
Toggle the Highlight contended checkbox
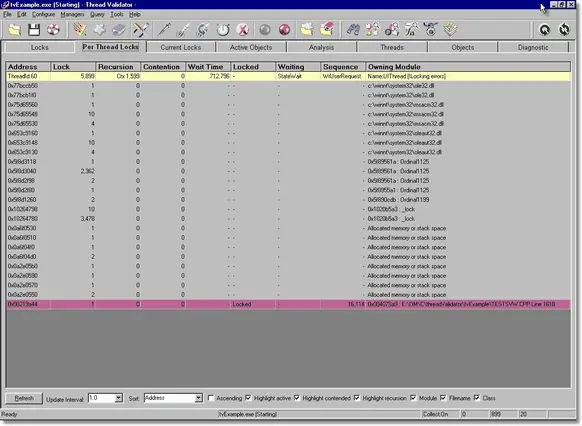click(x=297, y=398)
